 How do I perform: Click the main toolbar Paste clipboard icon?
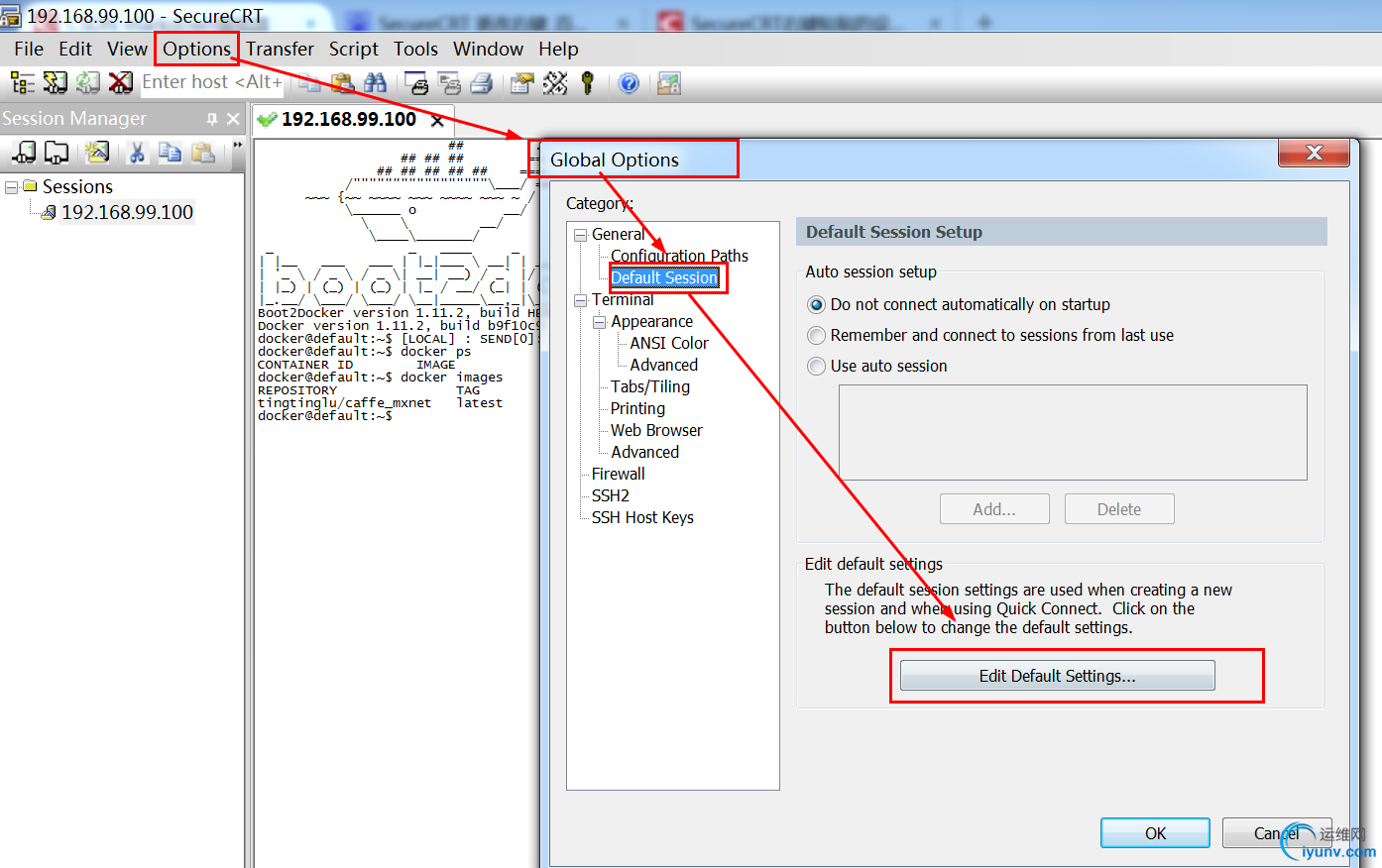(x=343, y=83)
